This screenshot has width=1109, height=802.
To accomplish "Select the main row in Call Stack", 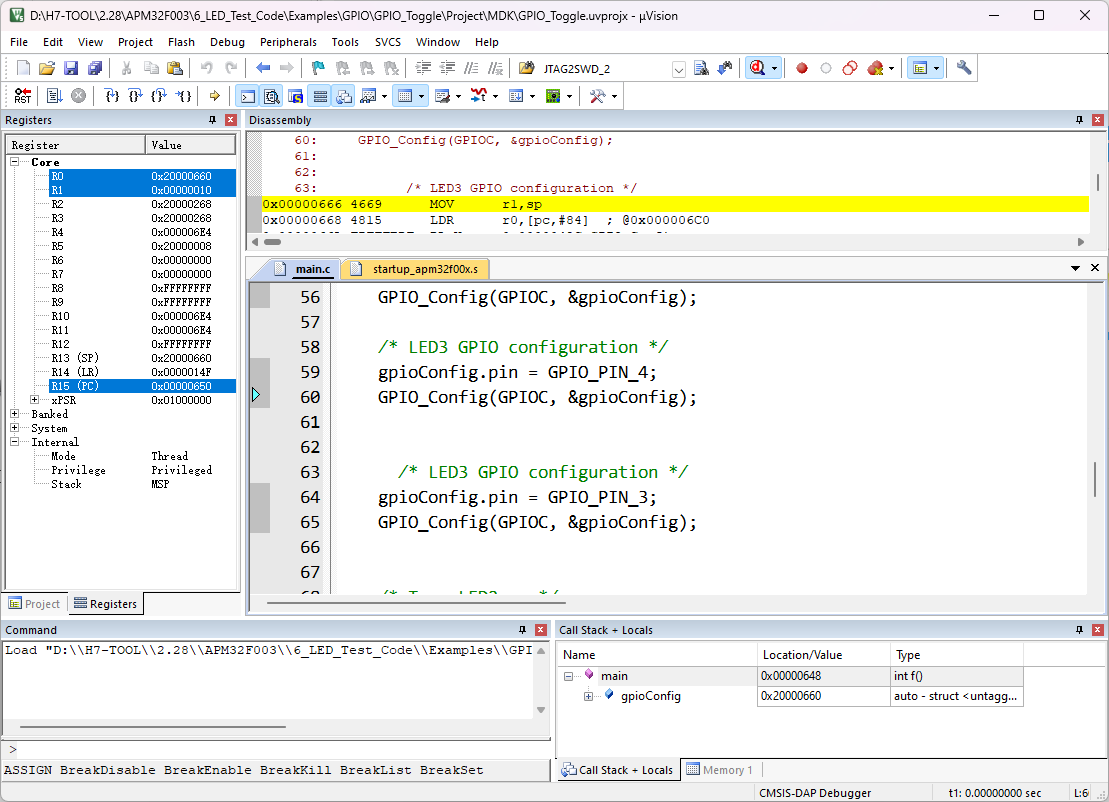I will pyautogui.click(x=791, y=676).
